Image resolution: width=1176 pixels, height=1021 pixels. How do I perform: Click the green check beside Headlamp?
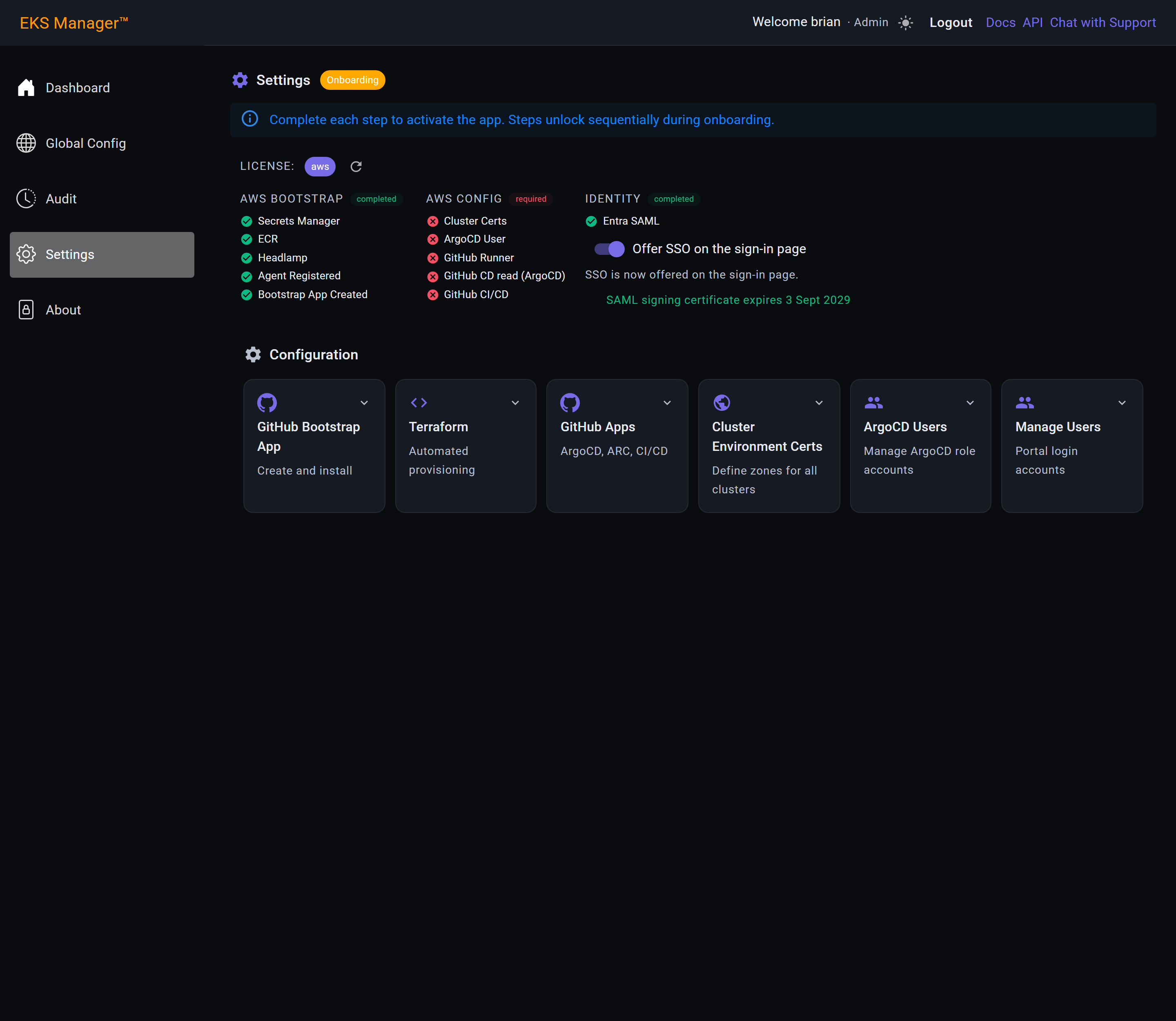click(247, 258)
